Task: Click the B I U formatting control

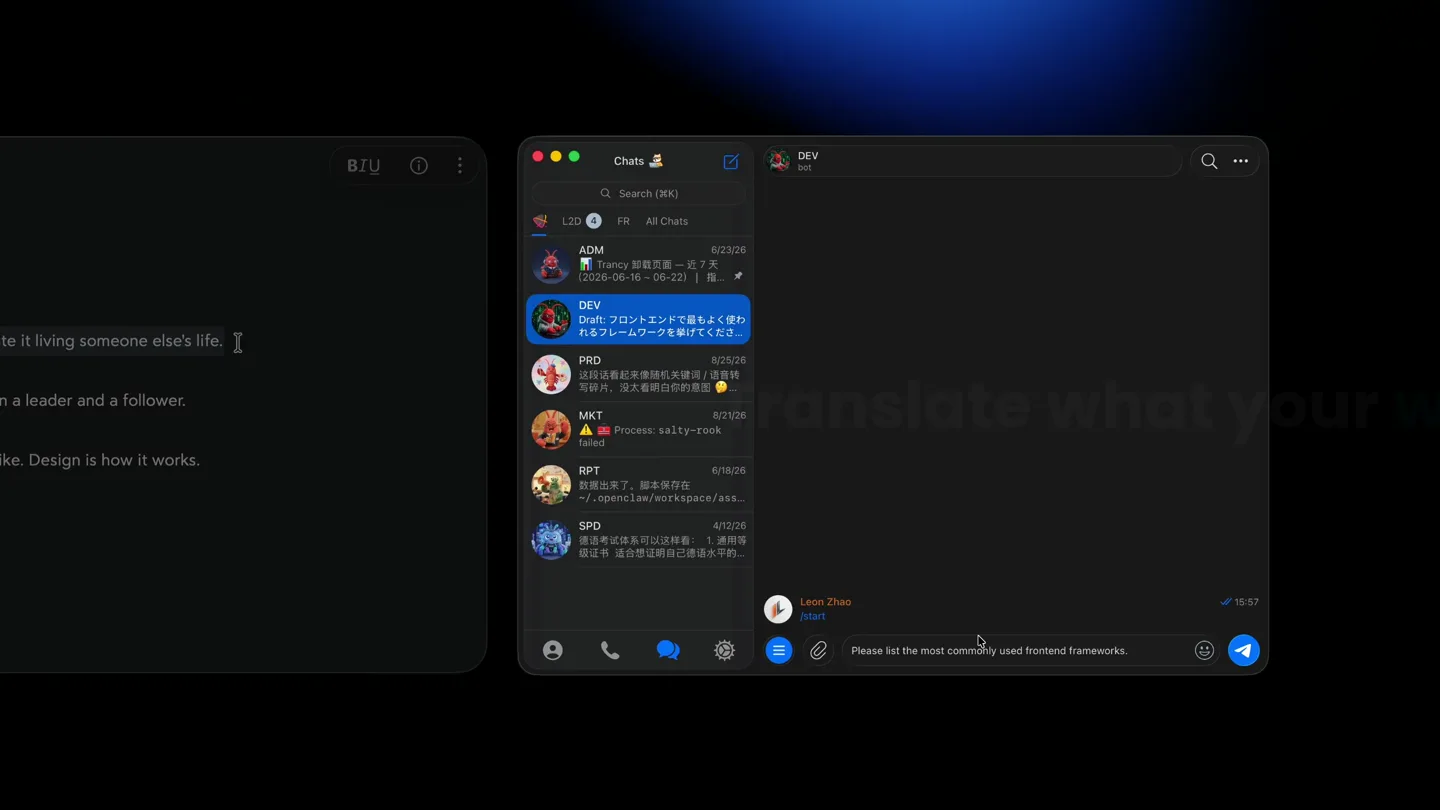Action: [364, 166]
